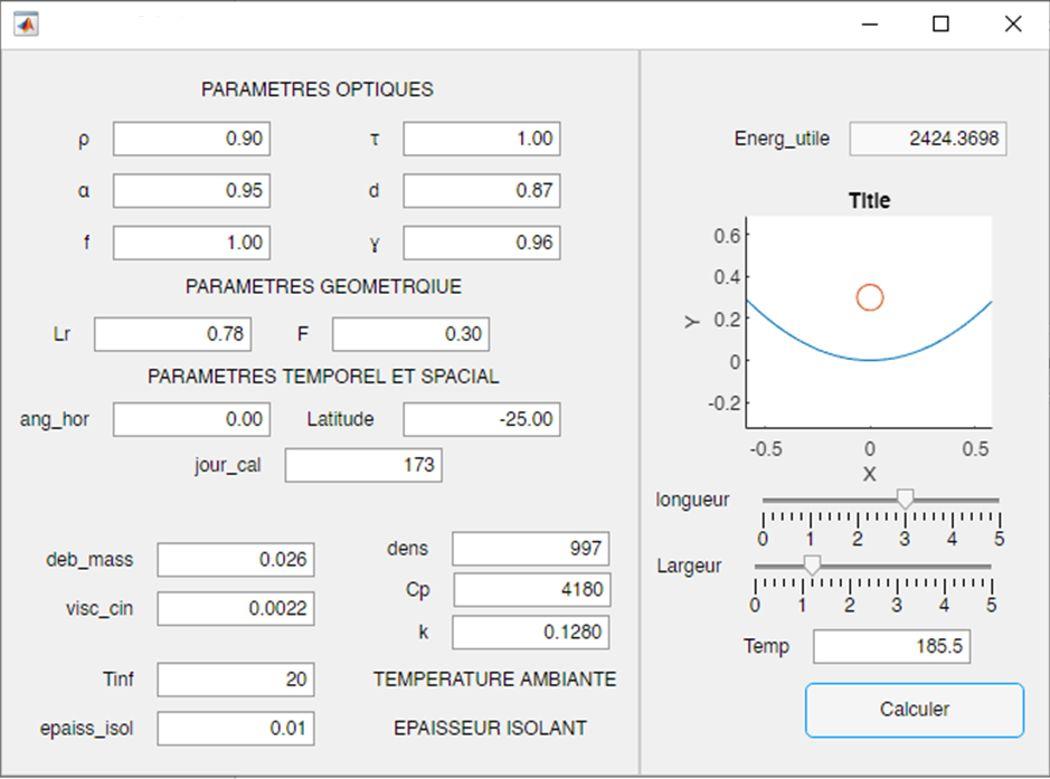Focus the F focal field 0.30
Screen dimensions: 1050x779
coord(410,334)
